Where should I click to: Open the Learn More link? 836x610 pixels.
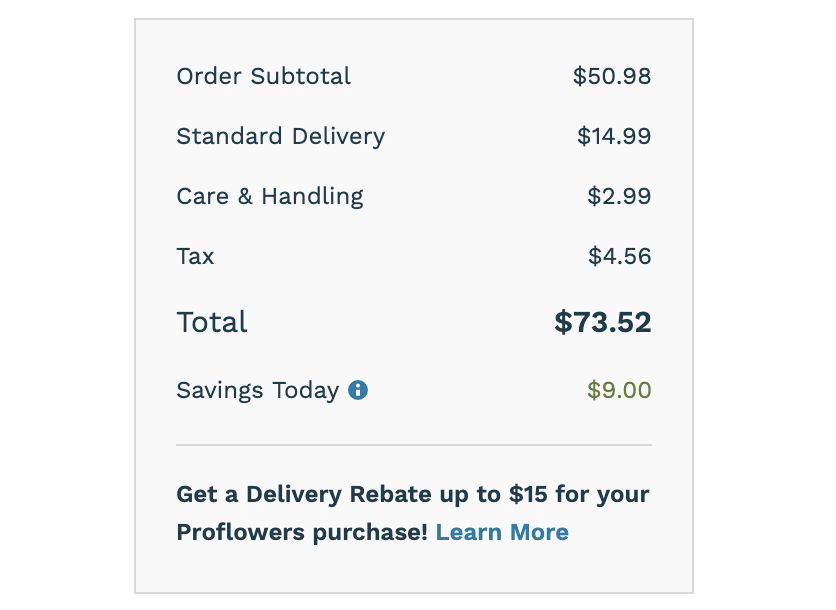coord(502,532)
